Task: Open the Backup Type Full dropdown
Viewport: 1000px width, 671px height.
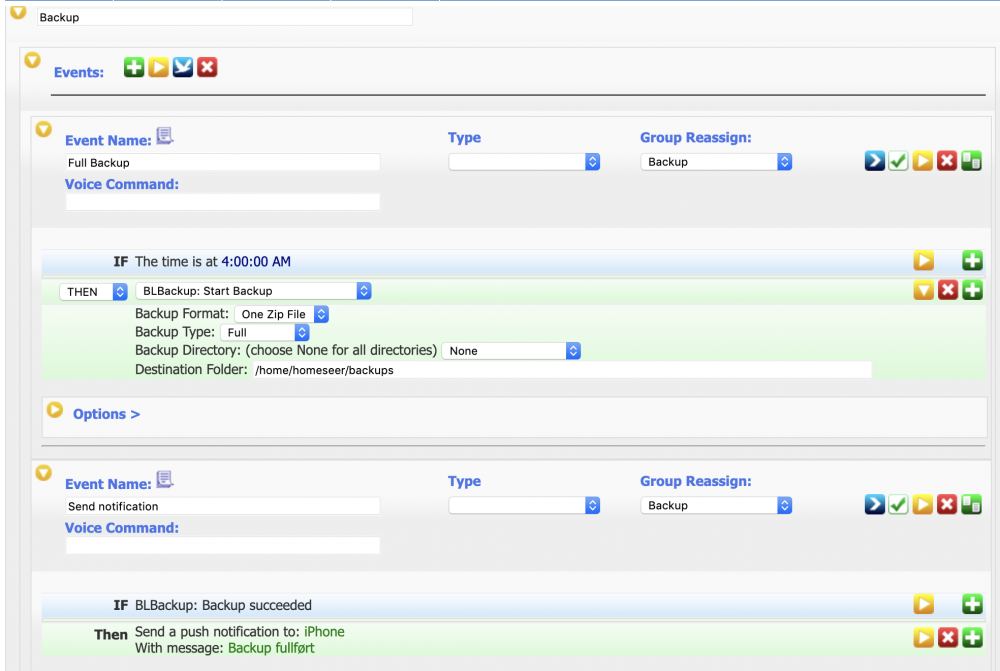Action: tap(265, 332)
